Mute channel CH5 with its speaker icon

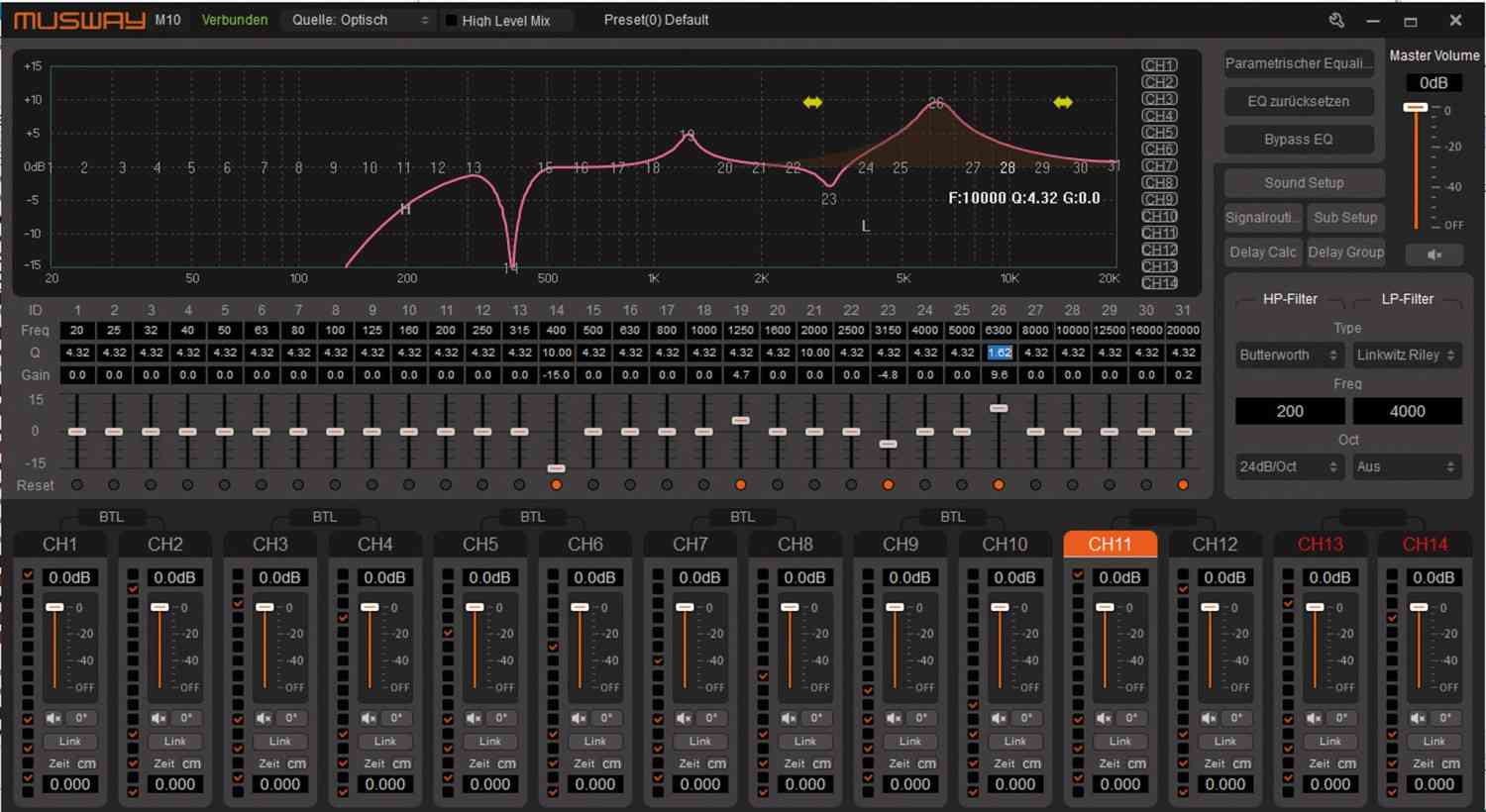474,718
